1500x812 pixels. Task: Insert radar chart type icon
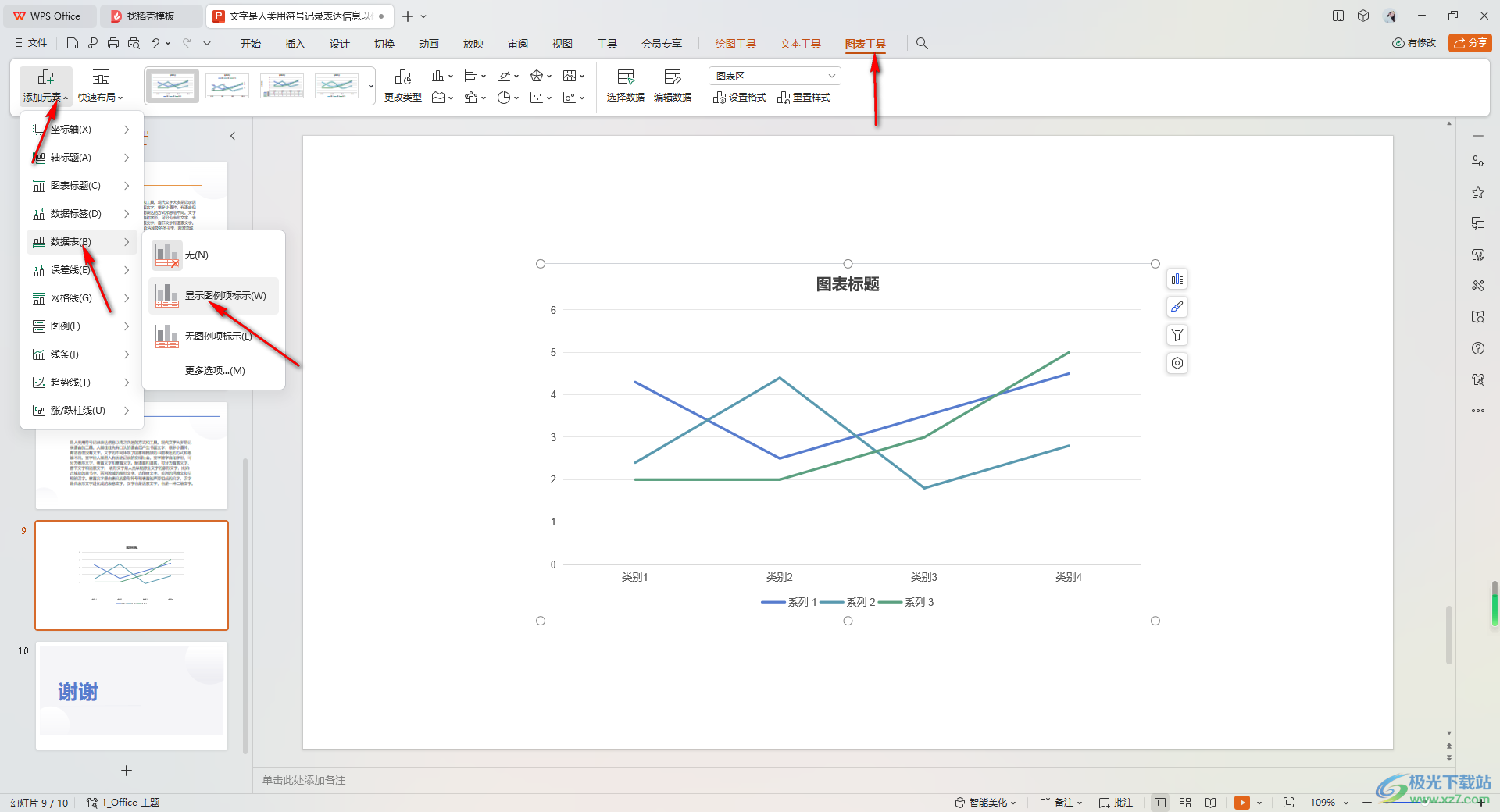coord(541,76)
